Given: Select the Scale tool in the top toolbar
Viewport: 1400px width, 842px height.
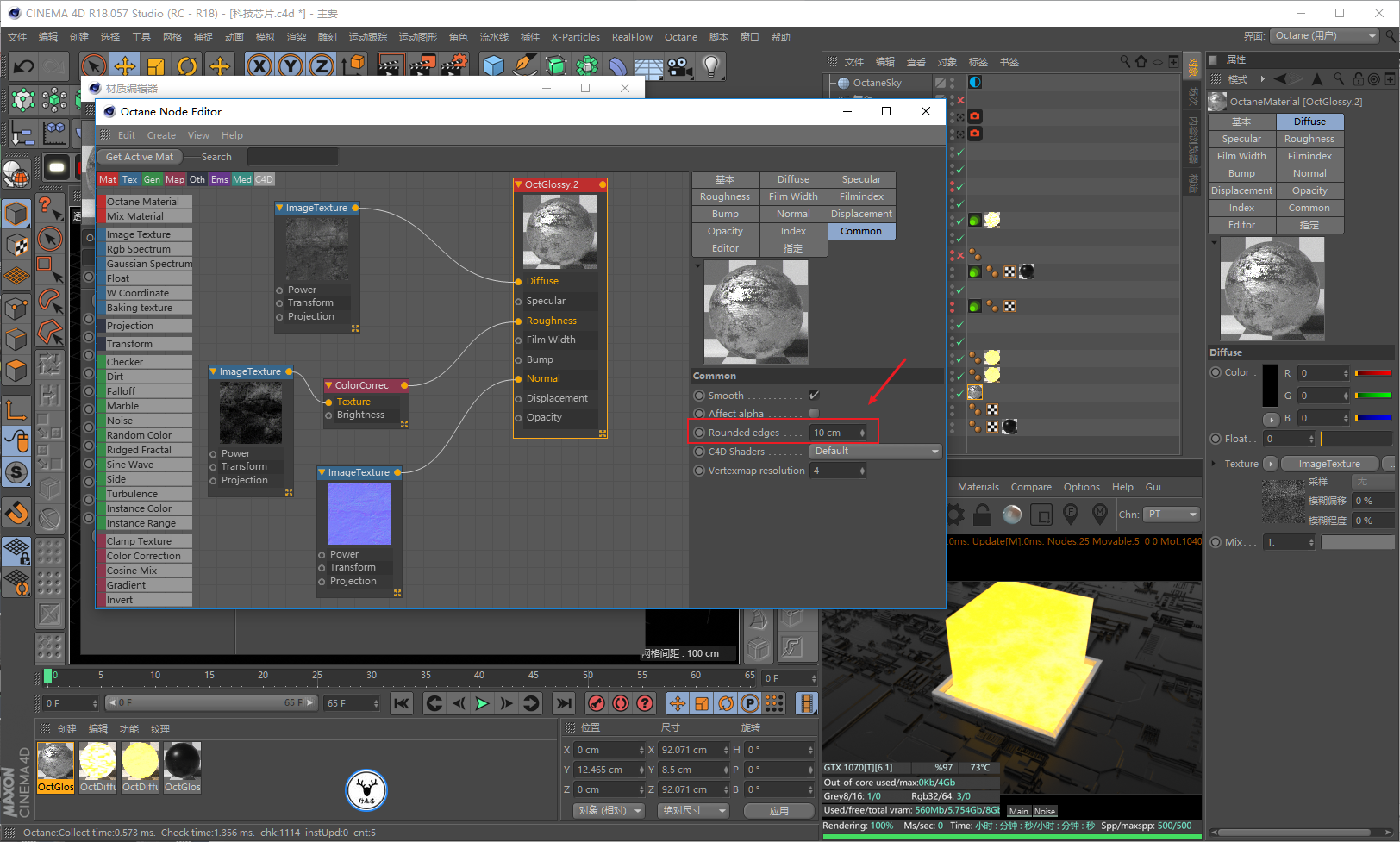Looking at the screenshot, I should [156, 66].
